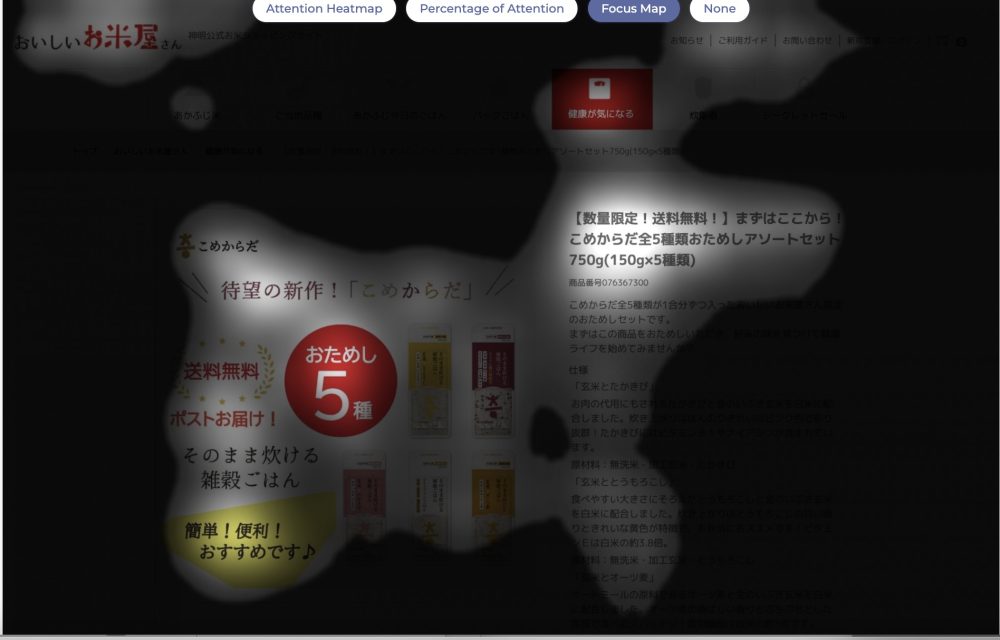This screenshot has height=640, width=1000.
Task: Click the 商品番号076367300 product number text
Action: (608, 283)
